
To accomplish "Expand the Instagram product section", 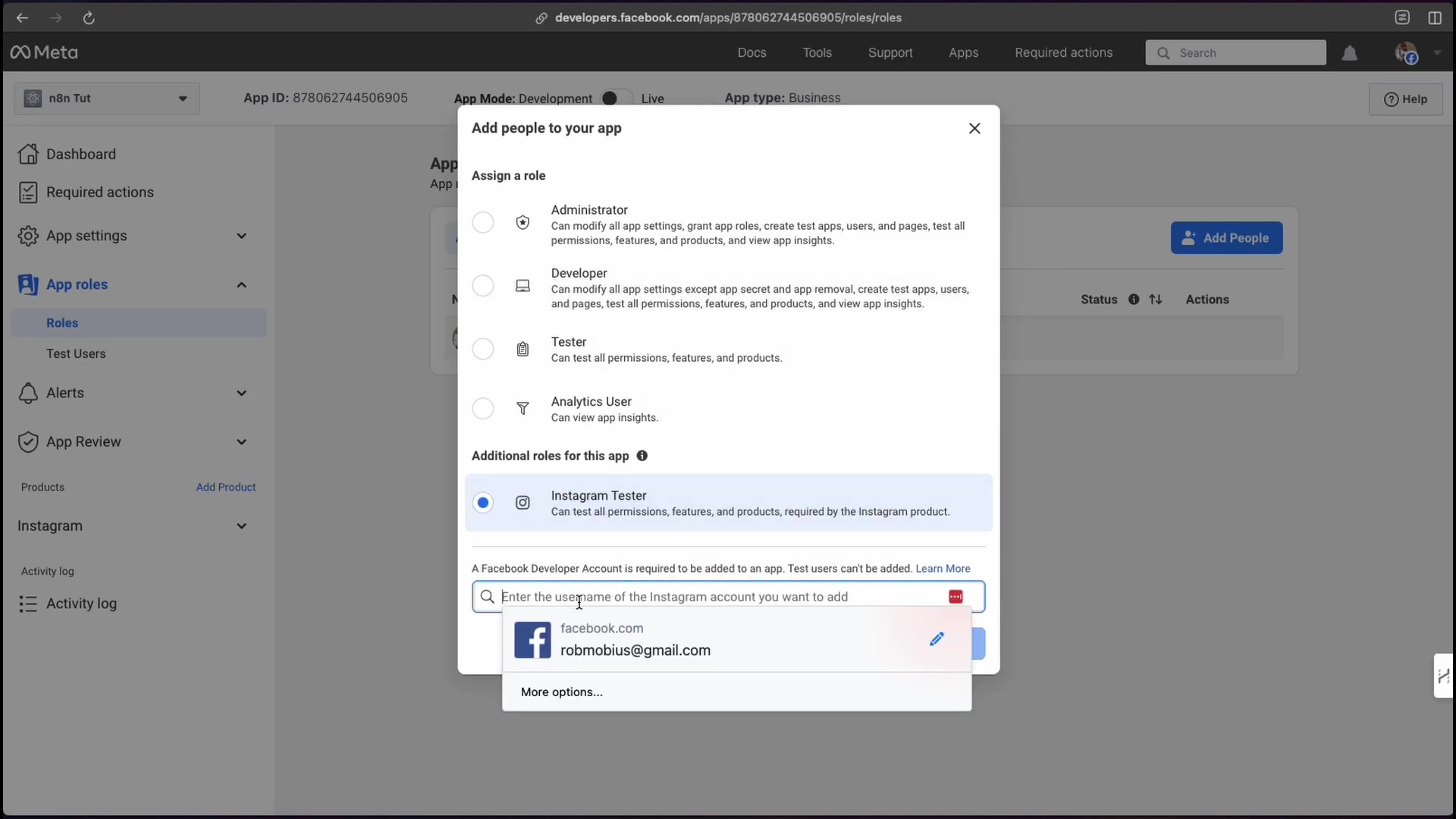I will coord(241,526).
